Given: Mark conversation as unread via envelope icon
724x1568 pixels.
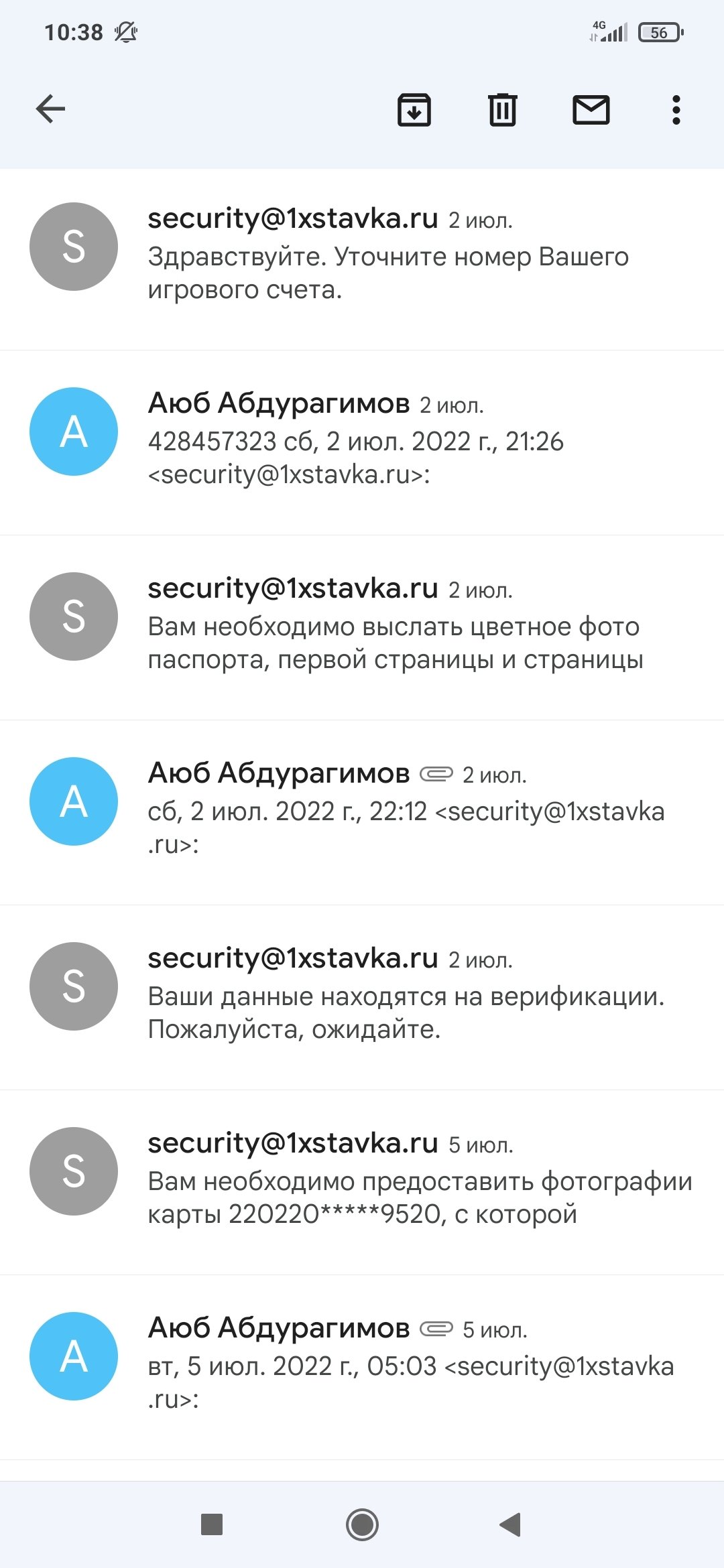Looking at the screenshot, I should click(x=591, y=110).
